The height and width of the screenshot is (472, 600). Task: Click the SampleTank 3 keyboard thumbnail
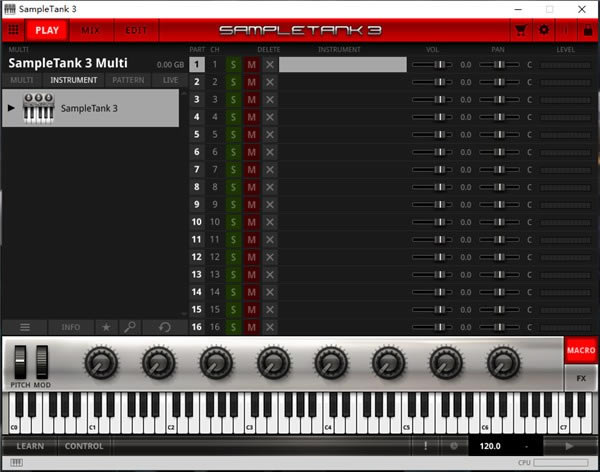click(x=38, y=108)
